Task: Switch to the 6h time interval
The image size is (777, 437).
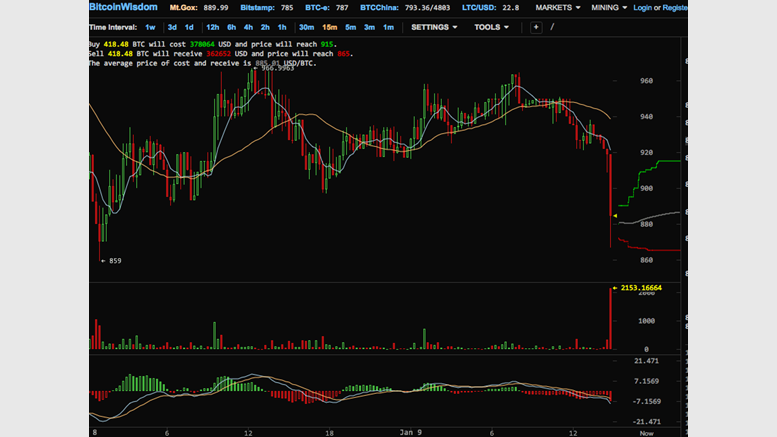Action: pyautogui.click(x=231, y=27)
